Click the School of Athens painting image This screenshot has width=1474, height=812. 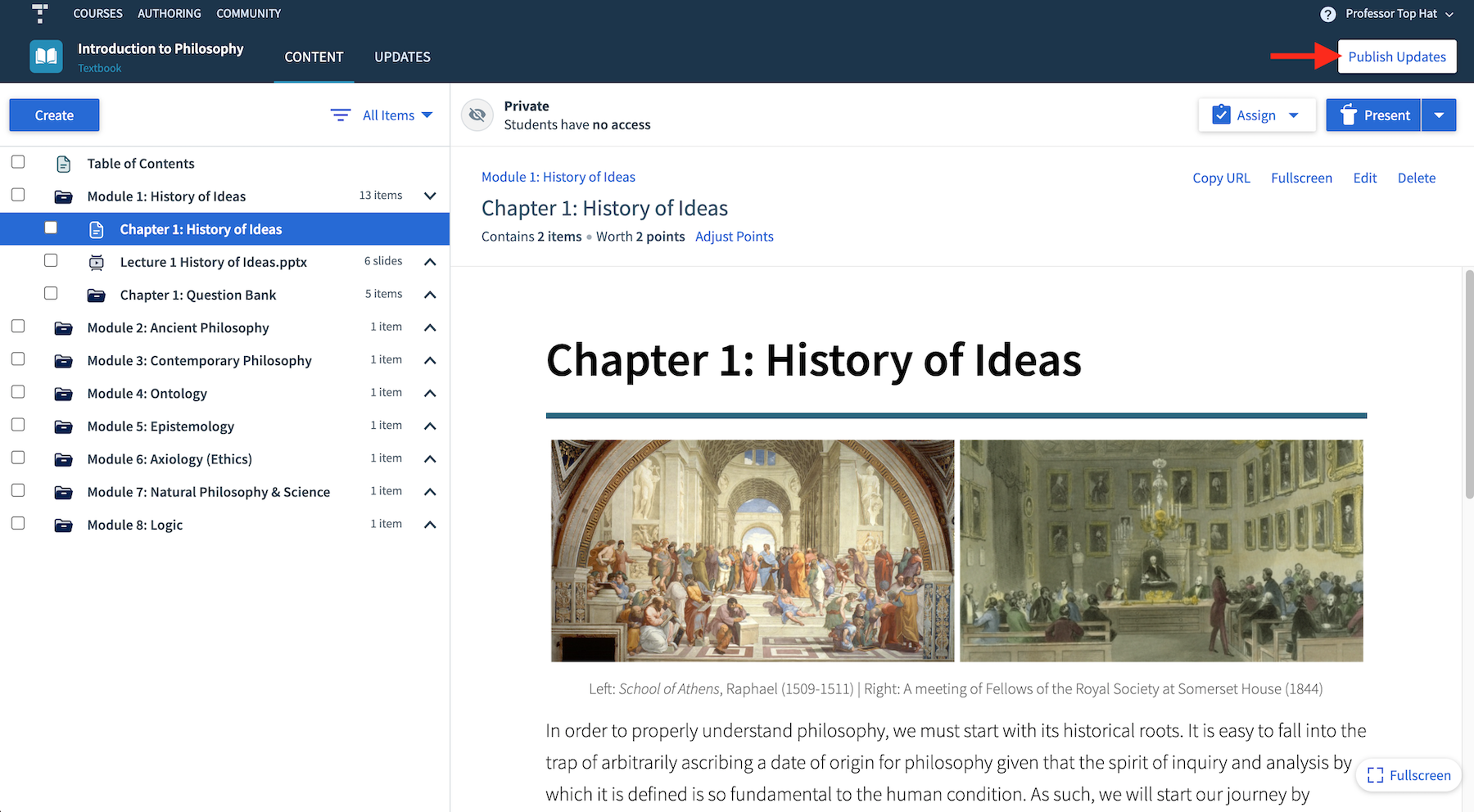pyautogui.click(x=753, y=551)
